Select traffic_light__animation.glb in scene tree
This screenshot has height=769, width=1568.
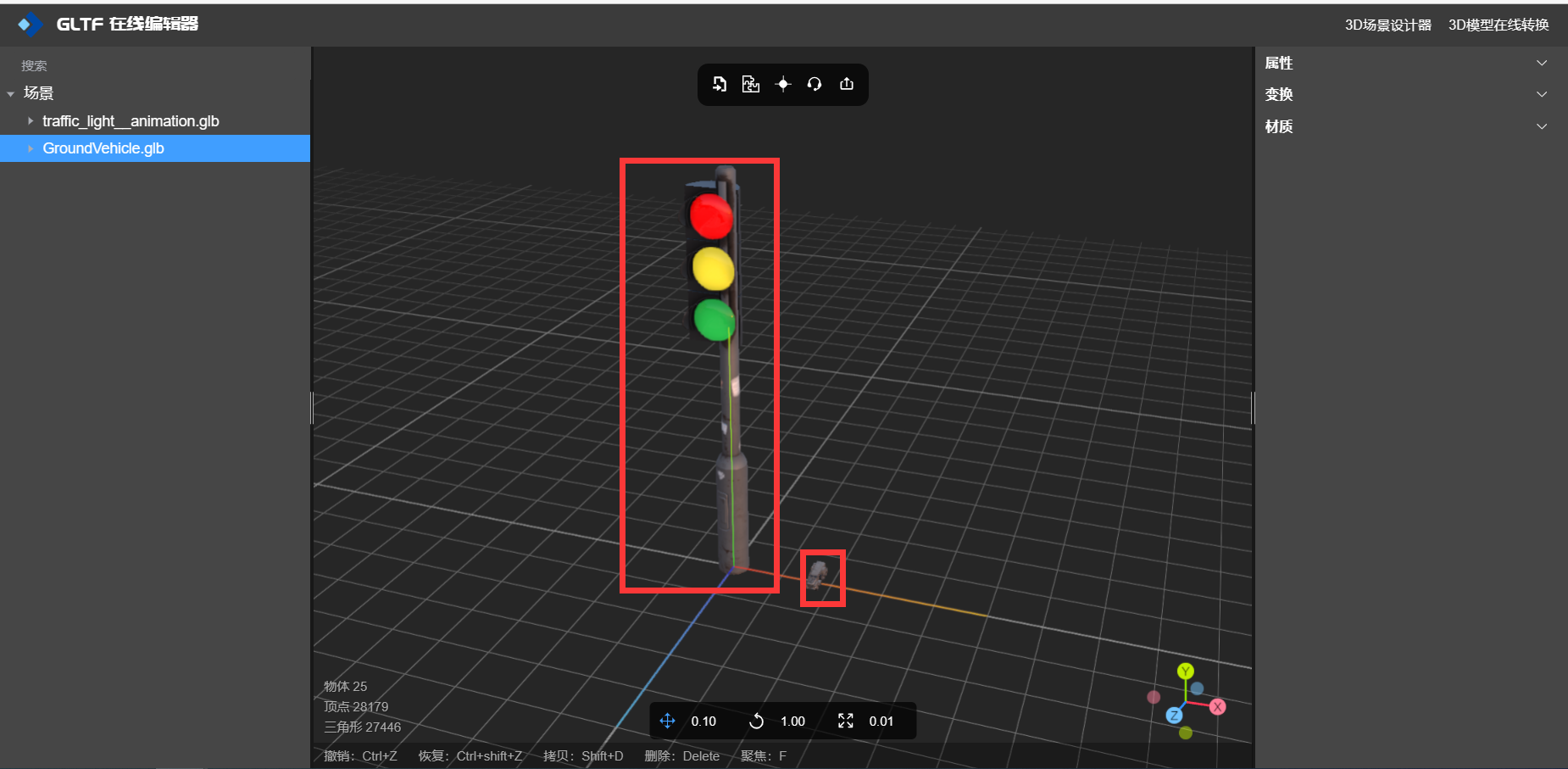pos(131,121)
